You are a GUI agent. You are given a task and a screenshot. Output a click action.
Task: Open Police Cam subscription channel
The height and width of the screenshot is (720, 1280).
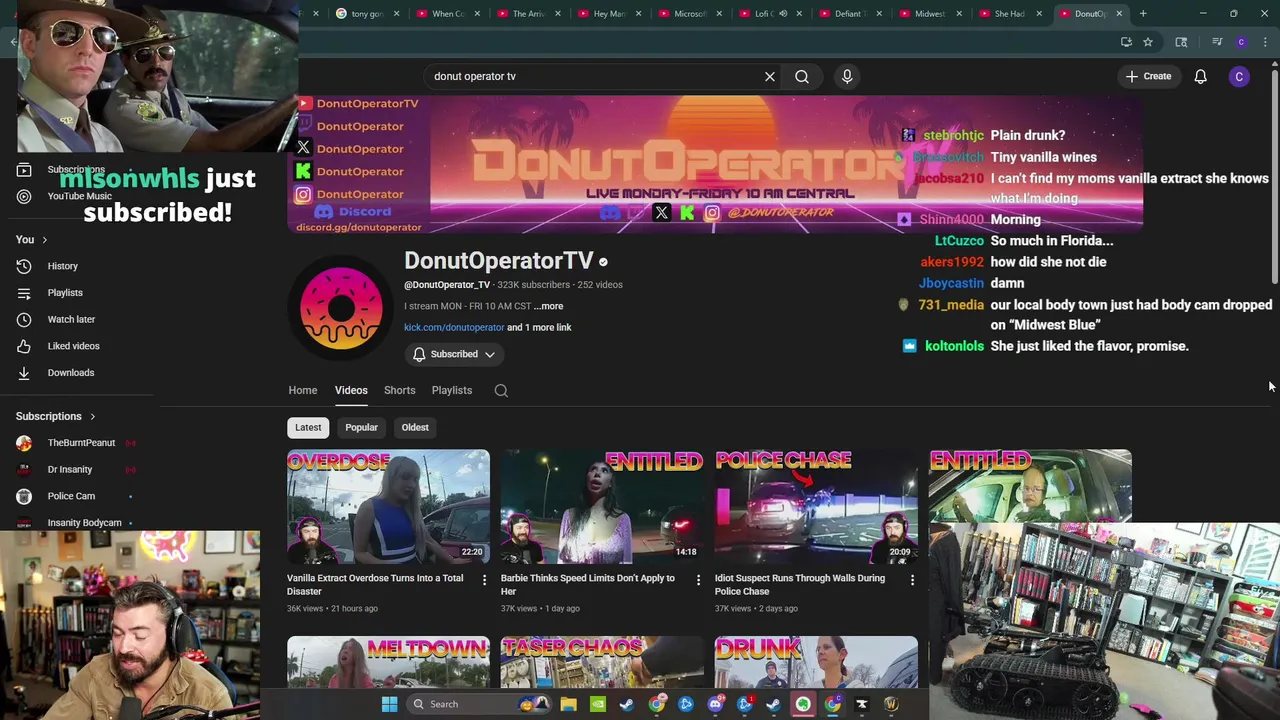70,496
